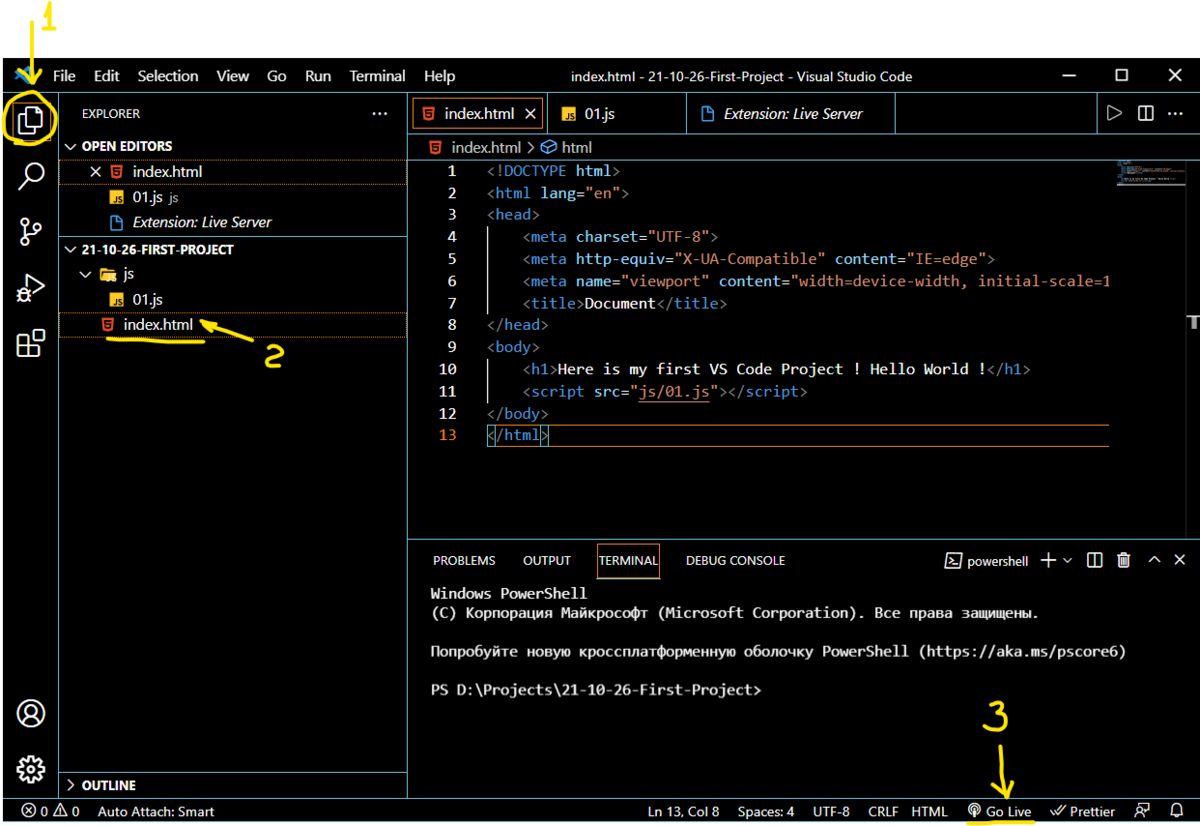
Task: Open the Extensions view
Action: [30, 344]
